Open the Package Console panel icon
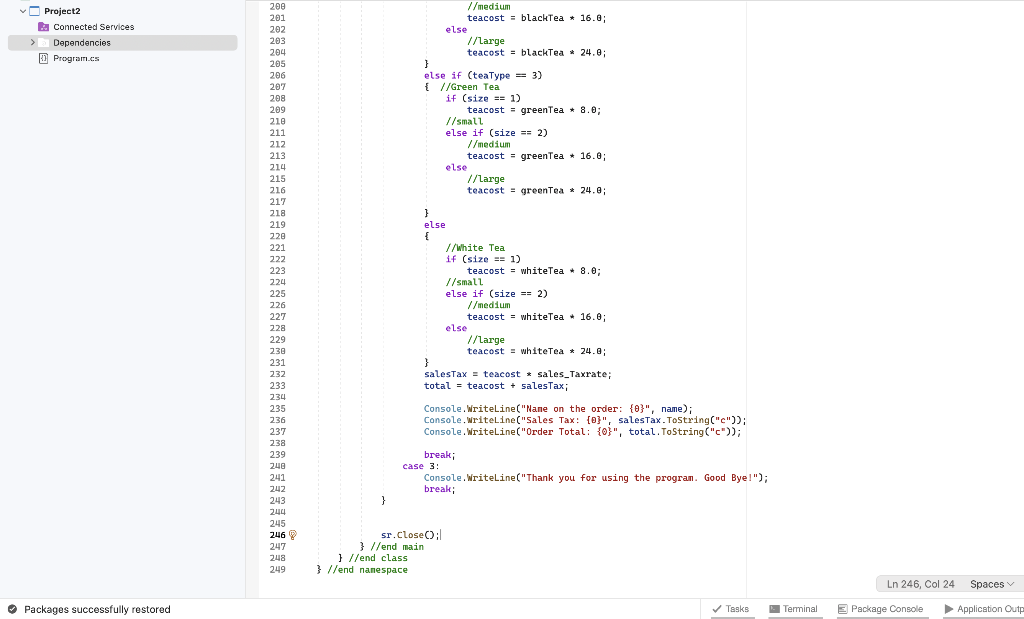 pos(846,608)
